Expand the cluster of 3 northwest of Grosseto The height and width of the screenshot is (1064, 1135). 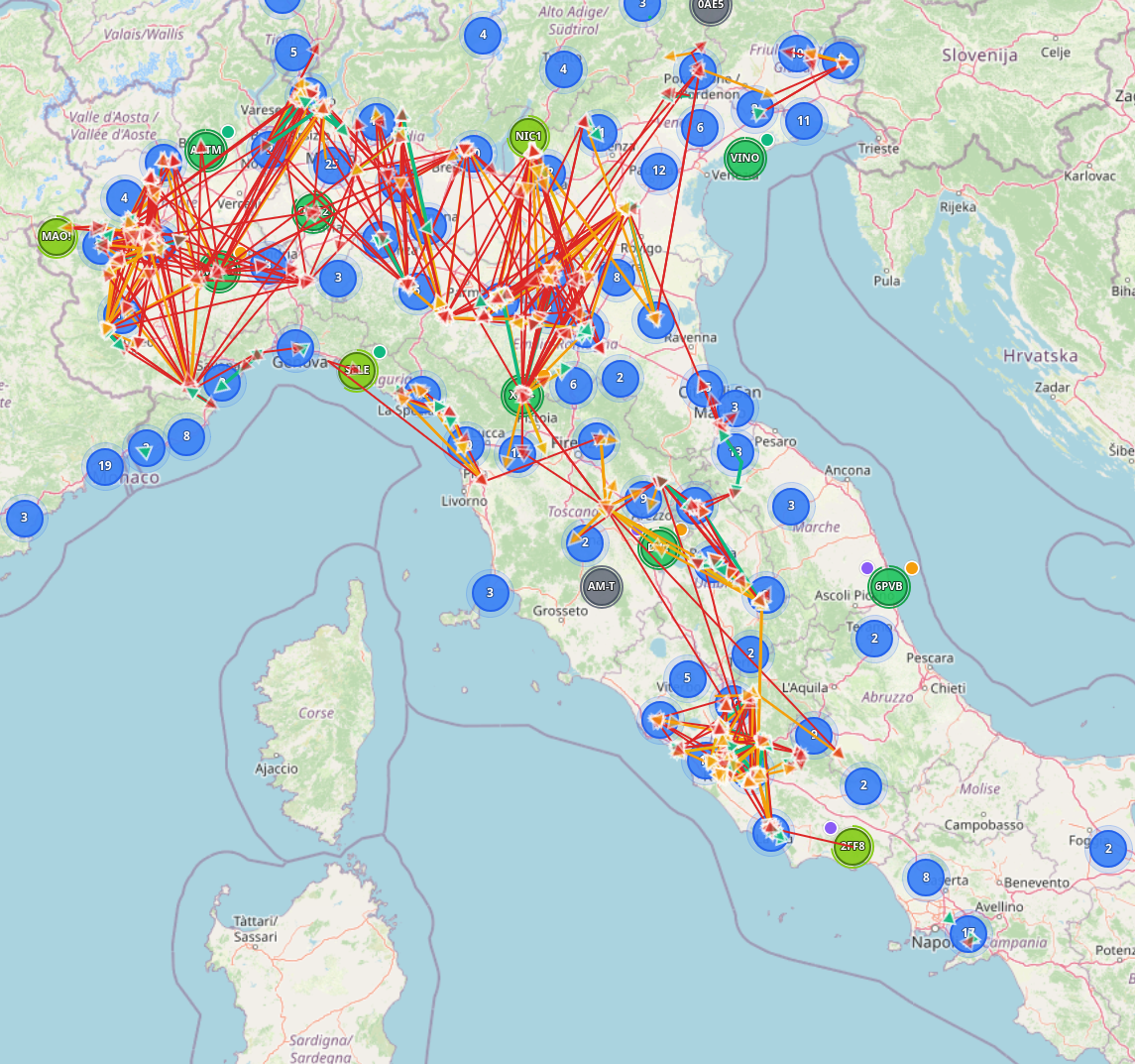490,593
